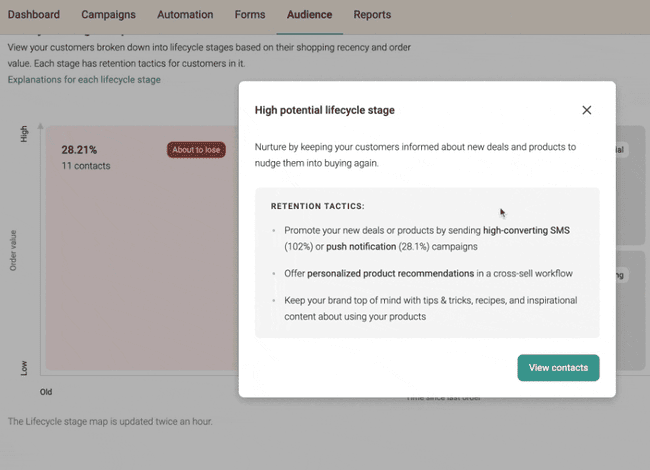Navigate to the Reports tab
This screenshot has width=650, height=470.
coord(372,15)
